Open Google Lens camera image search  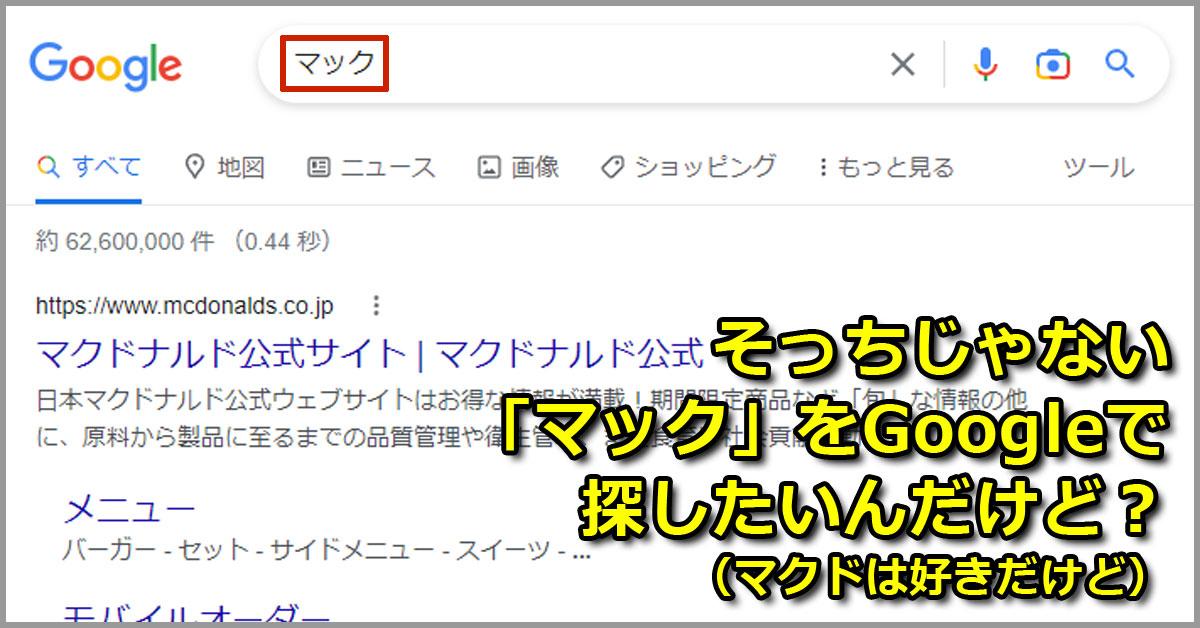tap(1052, 65)
